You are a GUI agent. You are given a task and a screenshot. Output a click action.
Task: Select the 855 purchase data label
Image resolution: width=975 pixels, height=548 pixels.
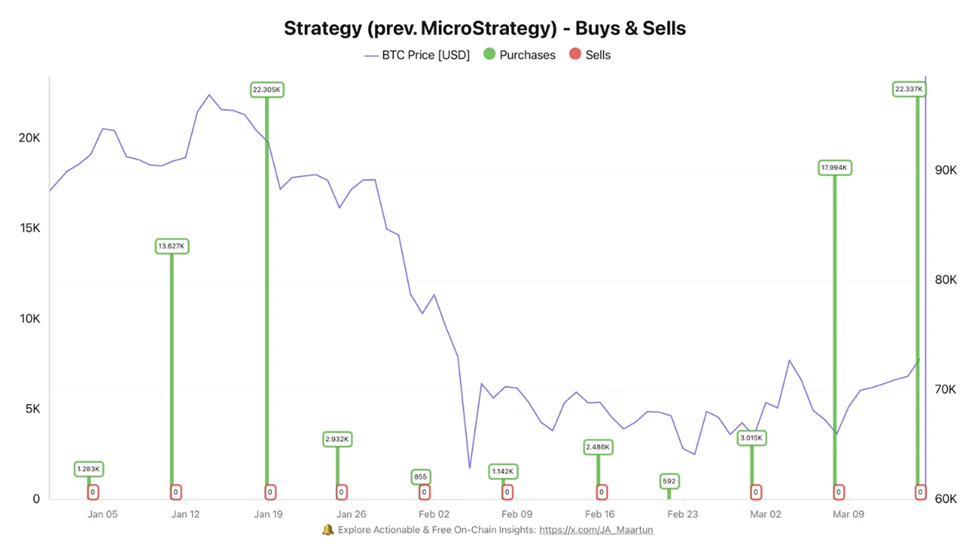pyautogui.click(x=421, y=477)
